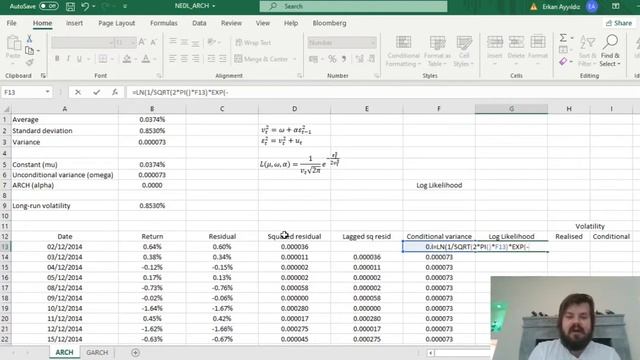Open the Undo history dropdown
This screenshot has height=360, width=640.
(x=94, y=6)
